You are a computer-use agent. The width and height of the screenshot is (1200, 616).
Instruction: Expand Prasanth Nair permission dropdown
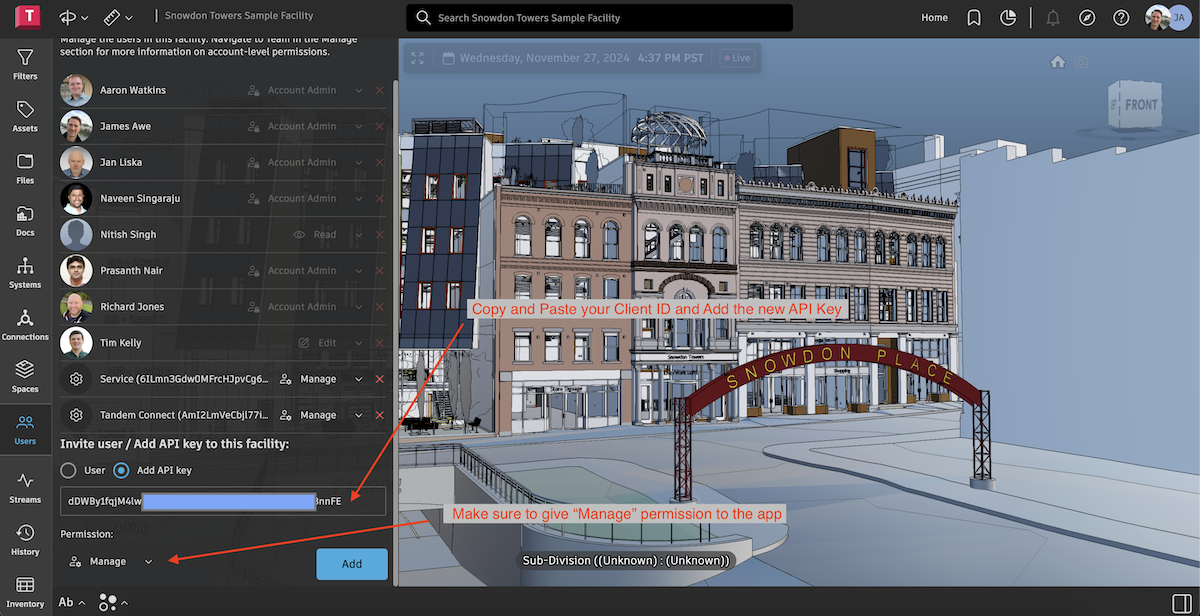(358, 270)
